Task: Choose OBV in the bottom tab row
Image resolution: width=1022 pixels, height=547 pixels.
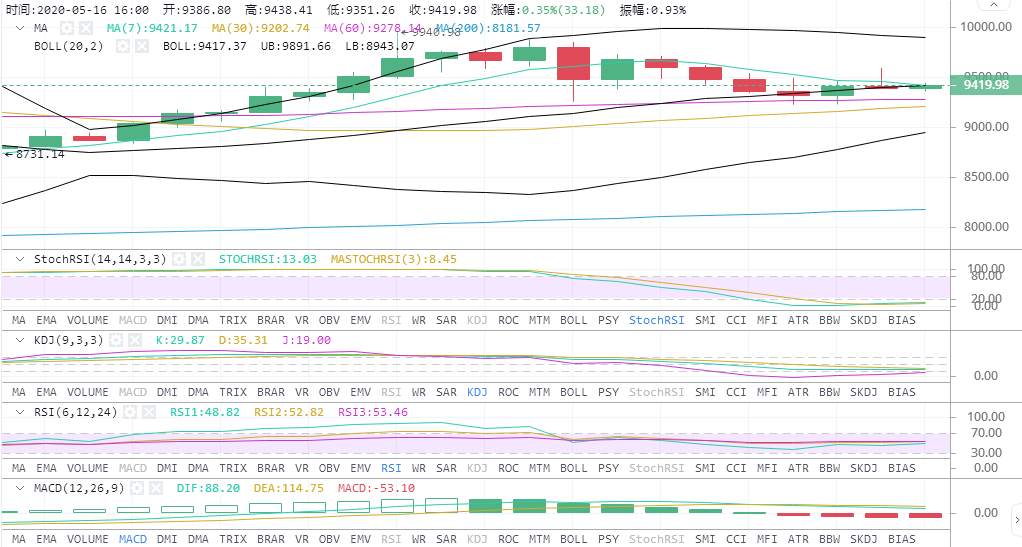Action: 329,539
